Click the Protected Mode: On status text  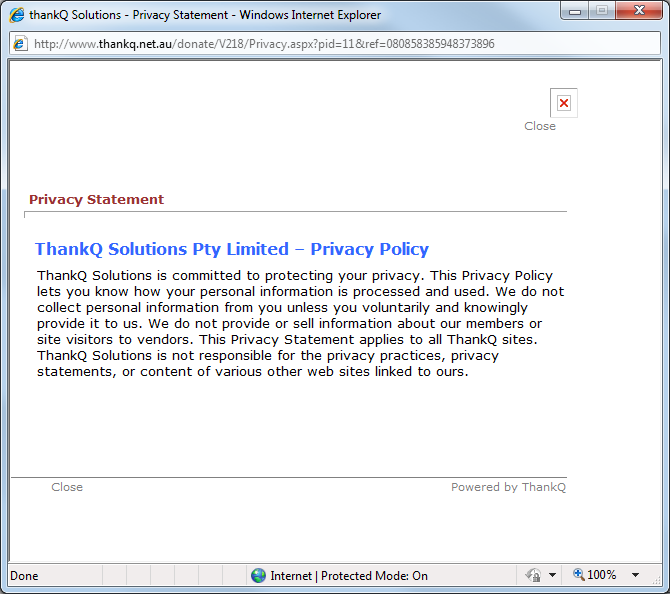coord(375,576)
